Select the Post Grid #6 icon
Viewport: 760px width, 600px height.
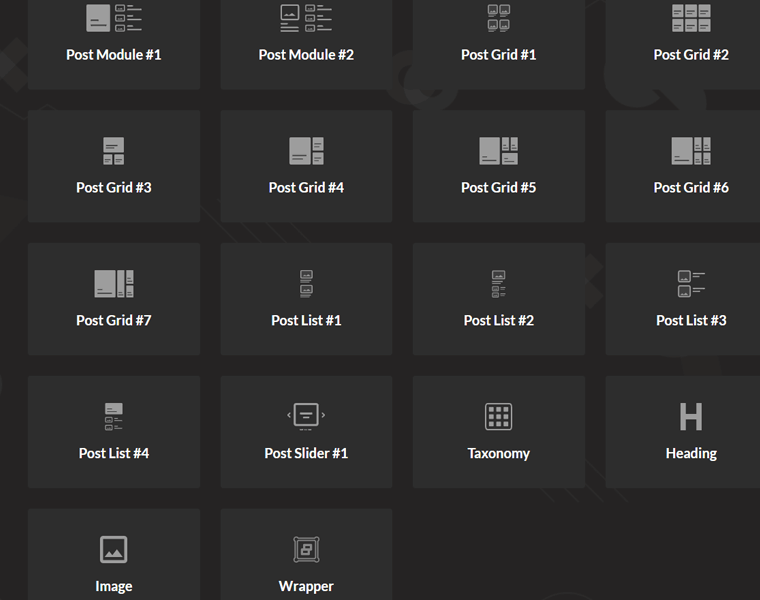tap(691, 151)
